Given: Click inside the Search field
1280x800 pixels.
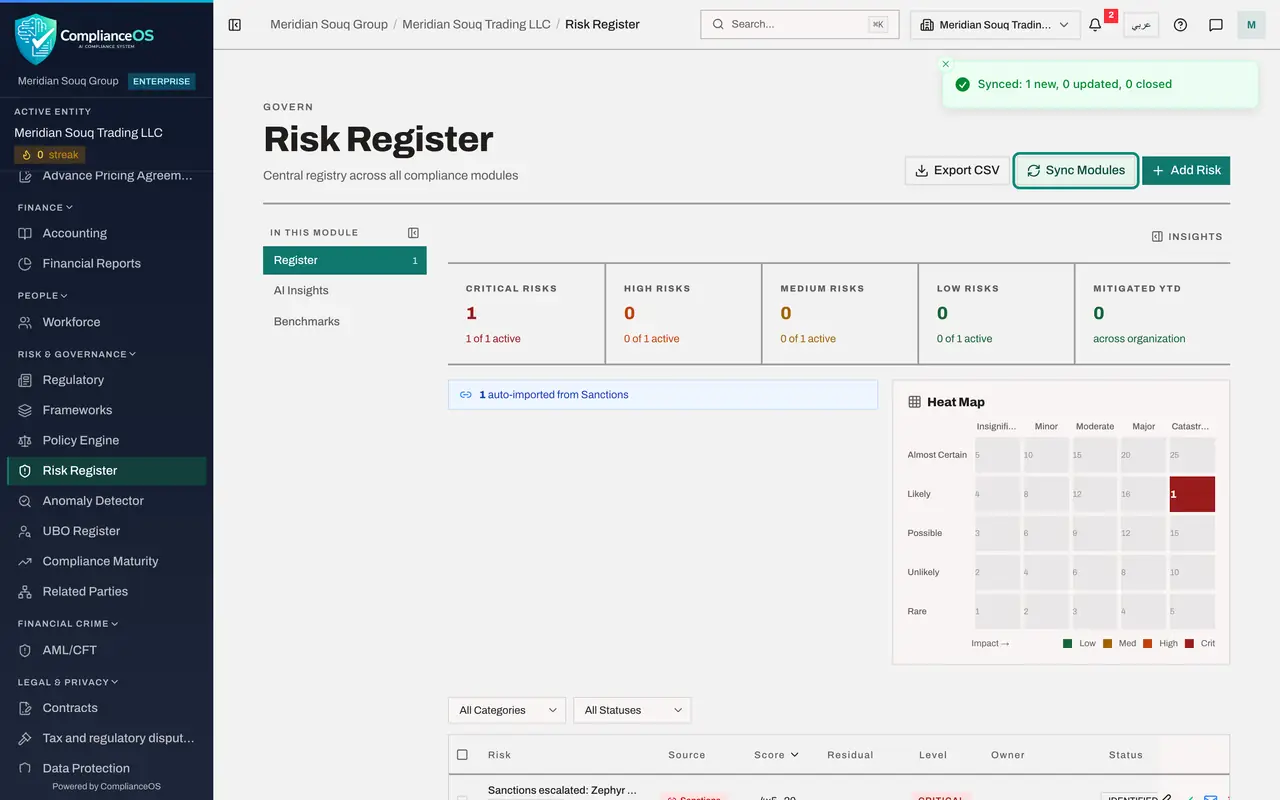Looking at the screenshot, I should click(800, 24).
